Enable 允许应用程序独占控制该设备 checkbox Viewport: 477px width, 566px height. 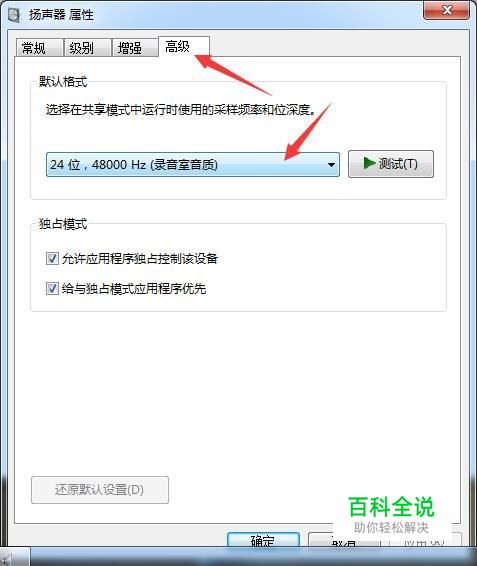point(52,259)
